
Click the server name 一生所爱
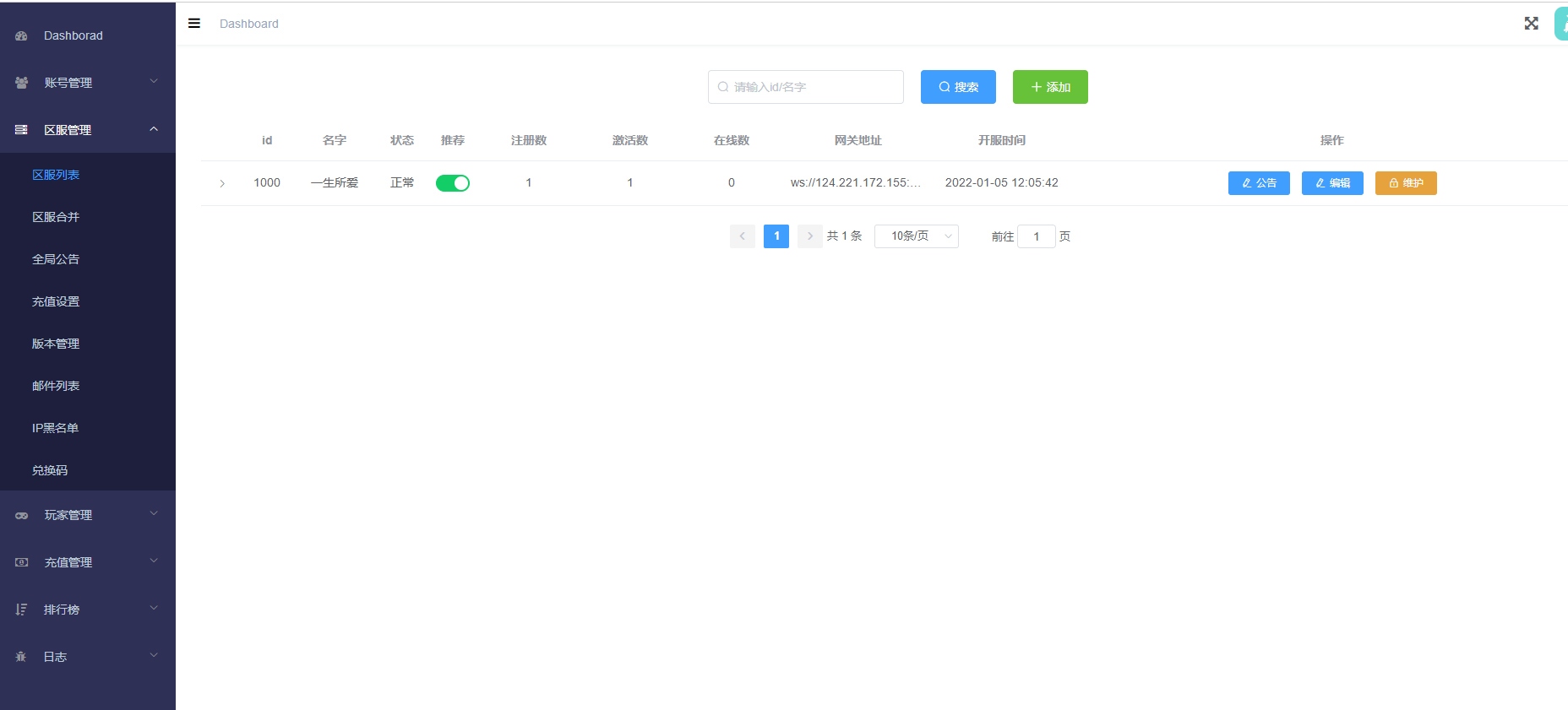click(335, 182)
